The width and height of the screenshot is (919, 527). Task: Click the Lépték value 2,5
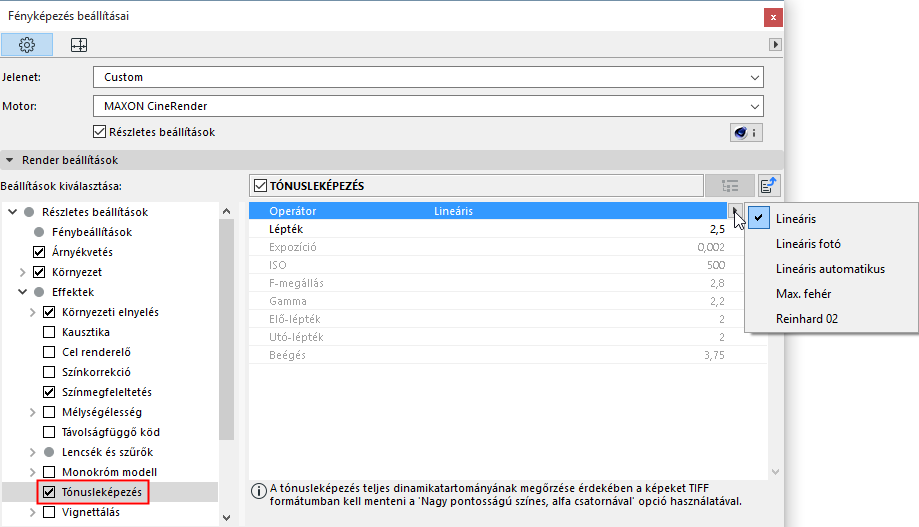point(717,229)
